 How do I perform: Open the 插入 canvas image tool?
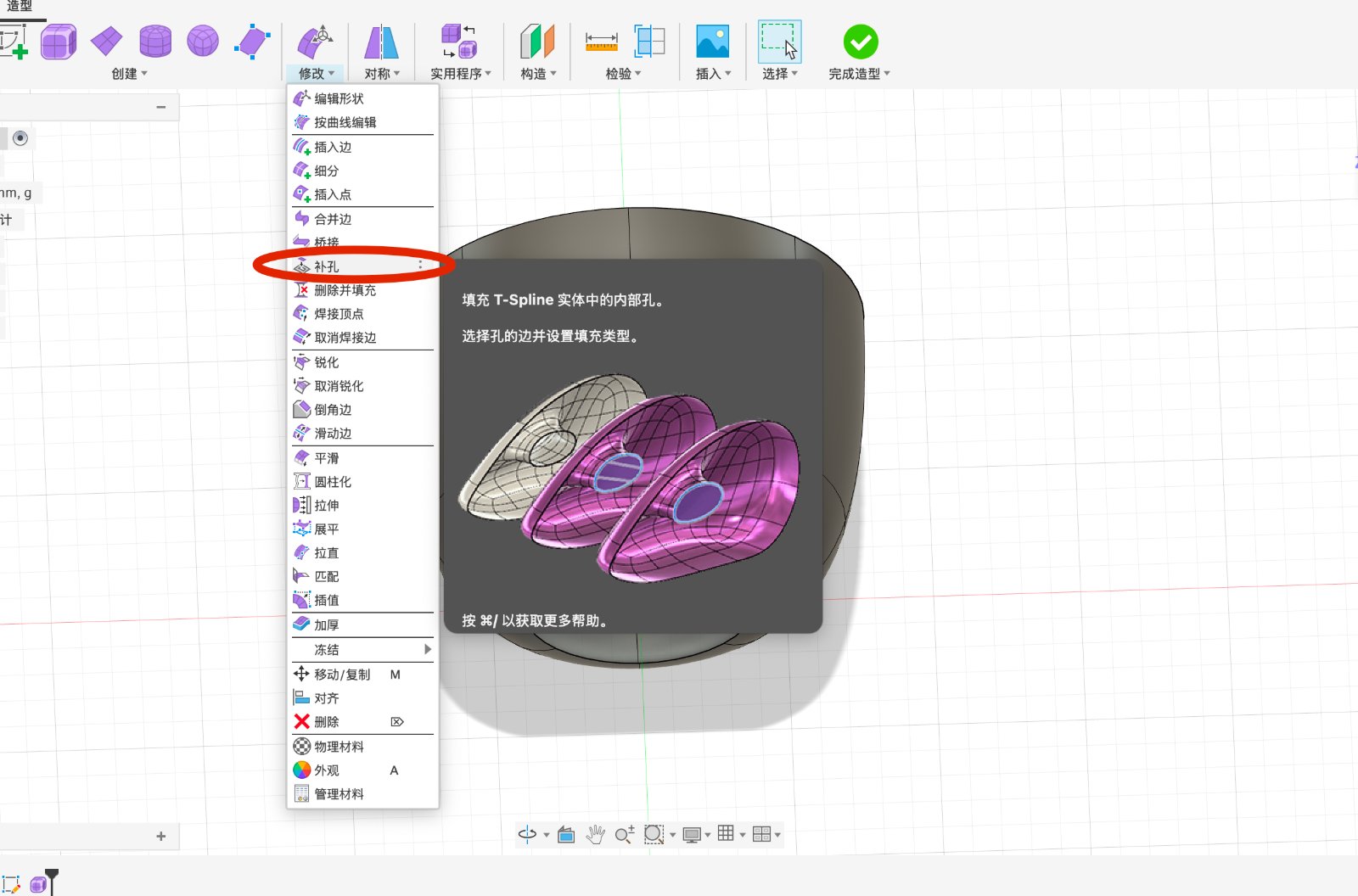[x=711, y=42]
